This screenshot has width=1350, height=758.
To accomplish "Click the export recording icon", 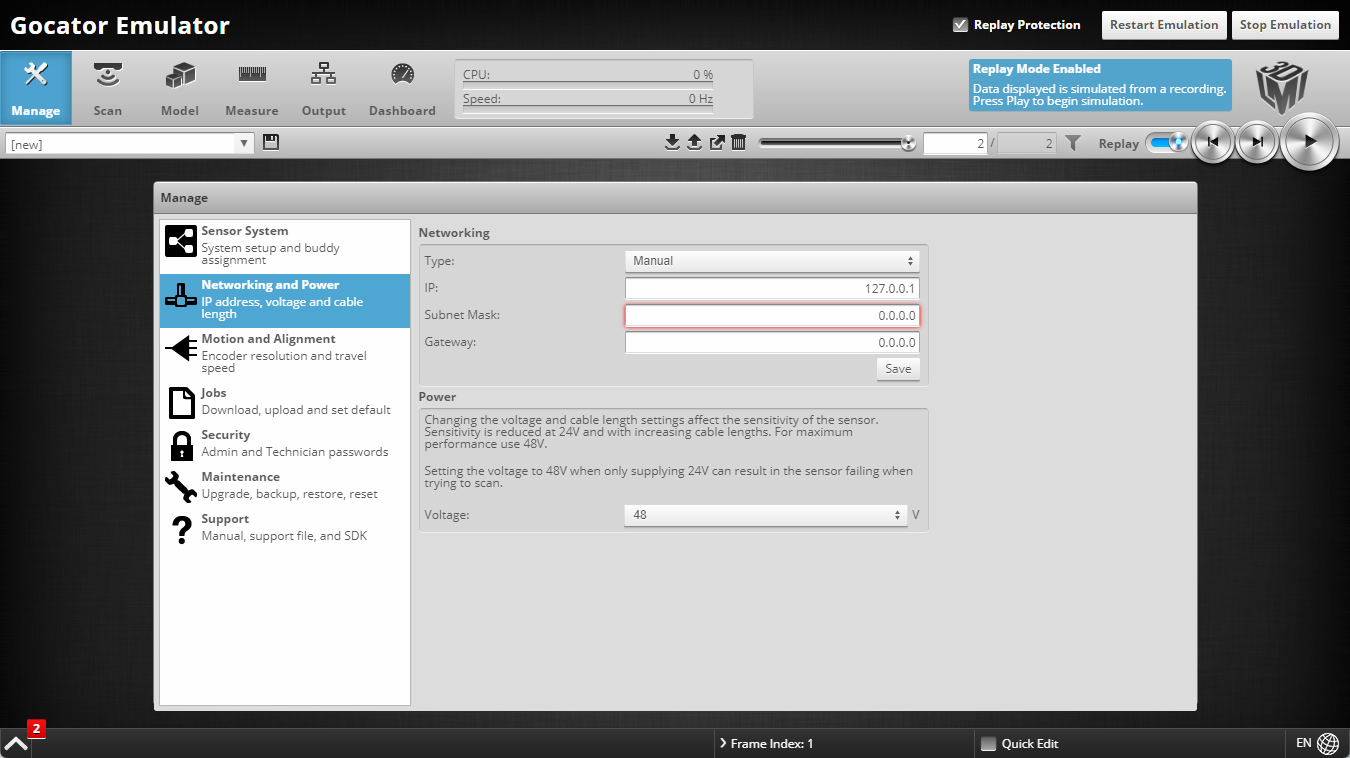I will pos(717,143).
